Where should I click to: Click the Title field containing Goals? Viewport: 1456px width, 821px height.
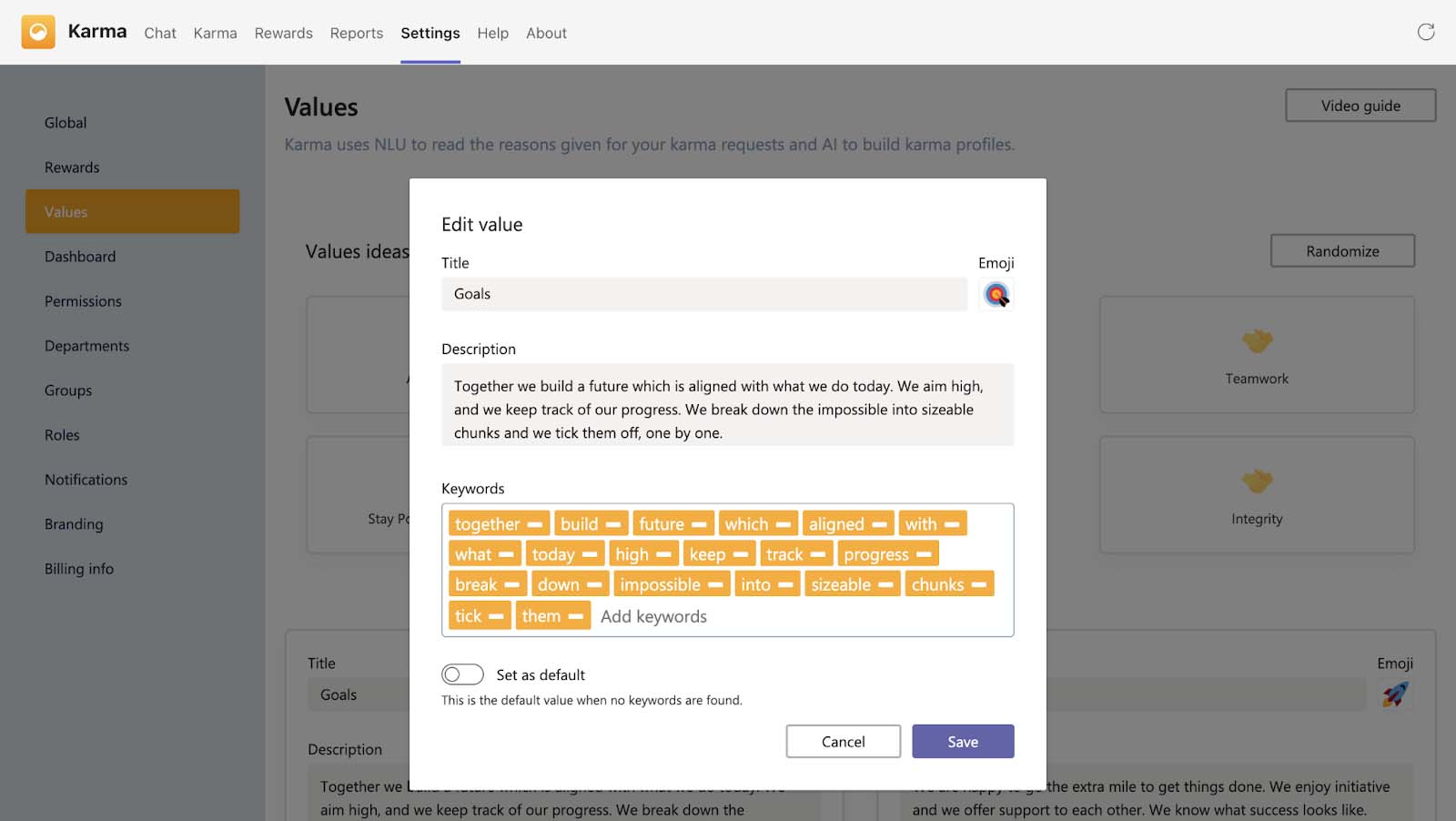703,294
